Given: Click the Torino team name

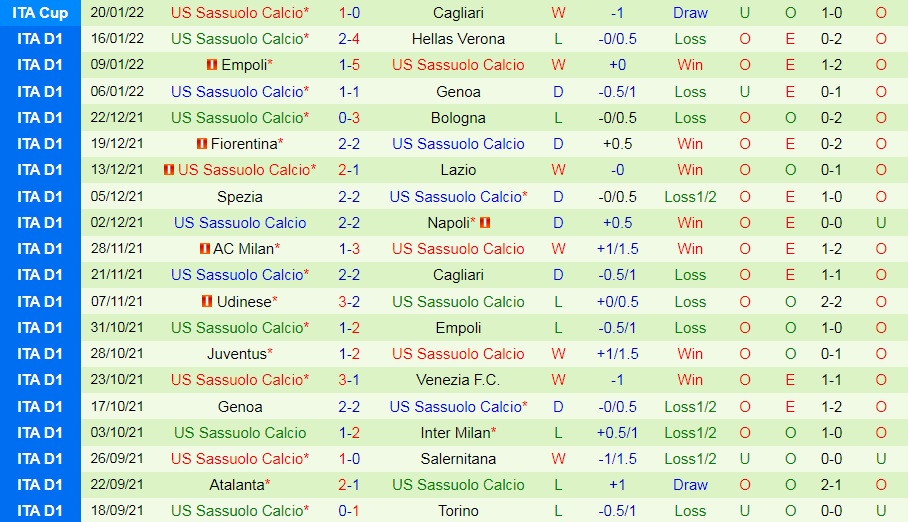Looking at the screenshot, I should tap(458, 510).
